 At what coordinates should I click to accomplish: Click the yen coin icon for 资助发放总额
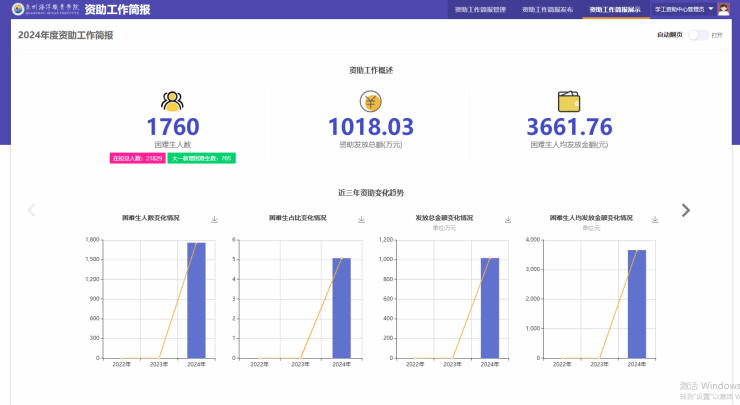370,101
